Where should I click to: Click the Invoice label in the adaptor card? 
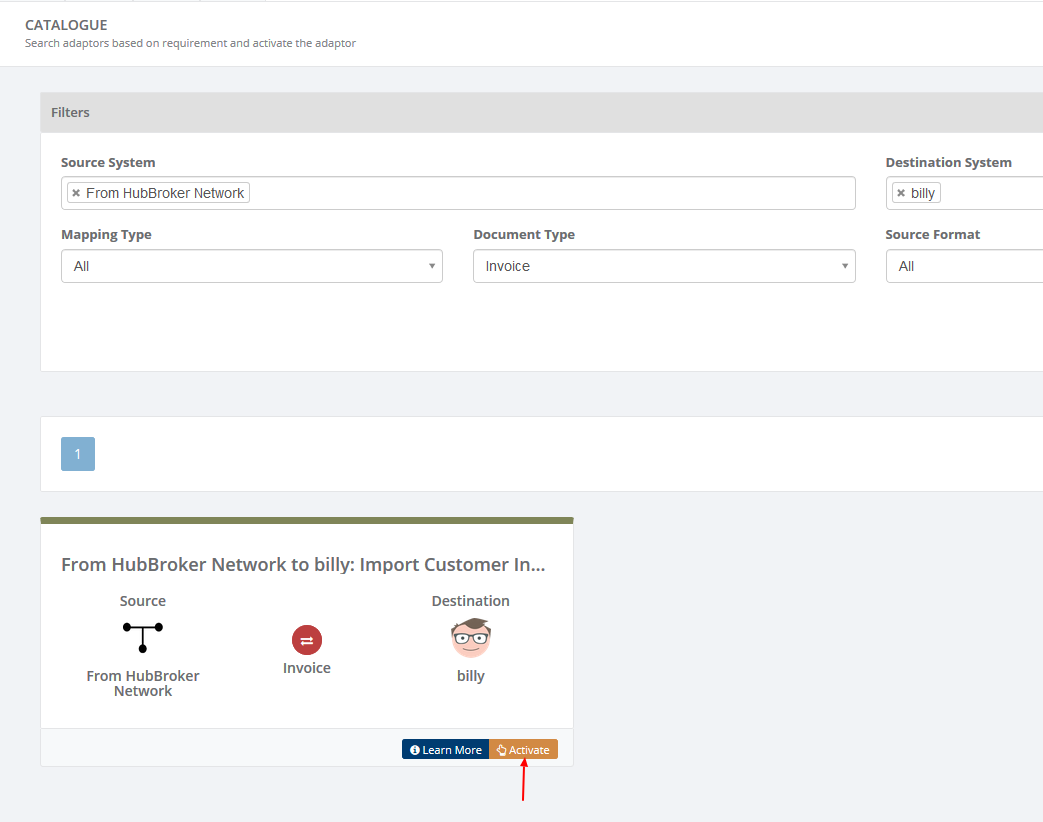point(307,668)
